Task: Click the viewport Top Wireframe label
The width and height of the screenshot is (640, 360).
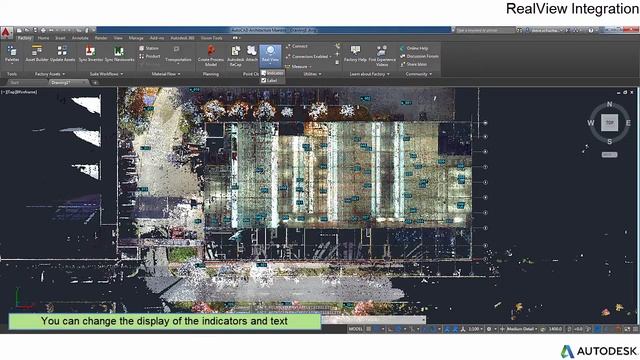Action: click(19, 92)
